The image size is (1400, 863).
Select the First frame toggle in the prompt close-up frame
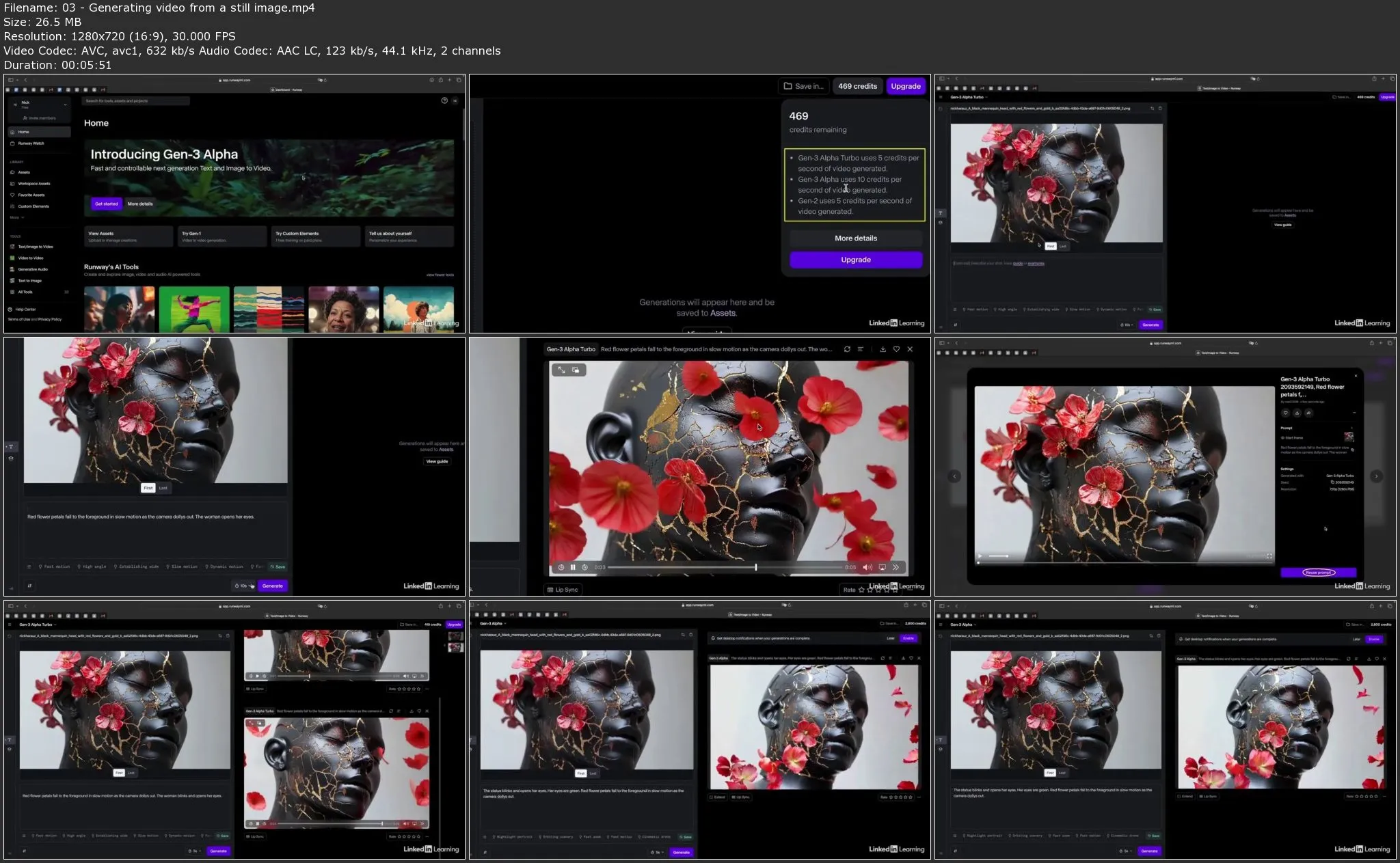148,488
